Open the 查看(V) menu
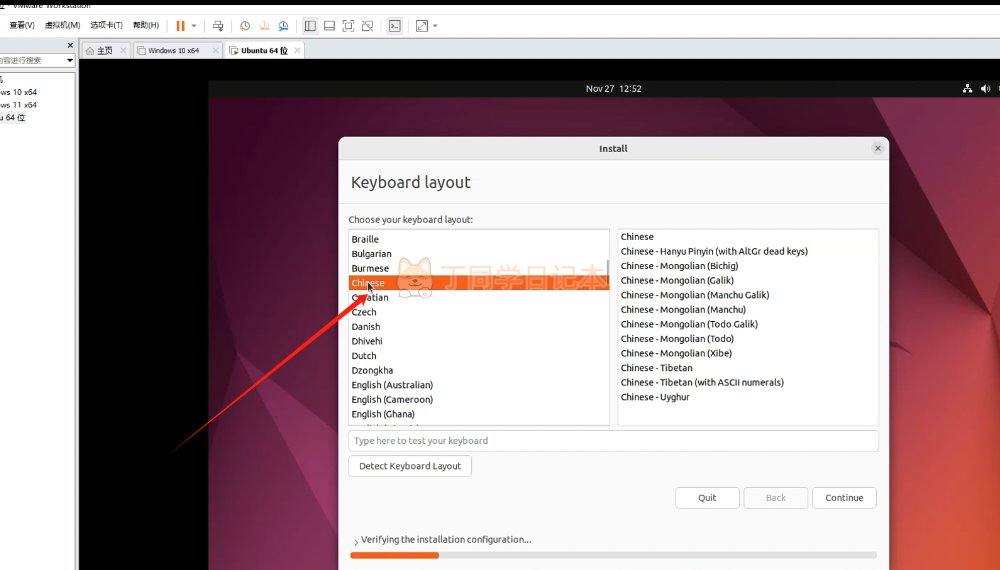The height and width of the screenshot is (570, 1000). point(22,26)
